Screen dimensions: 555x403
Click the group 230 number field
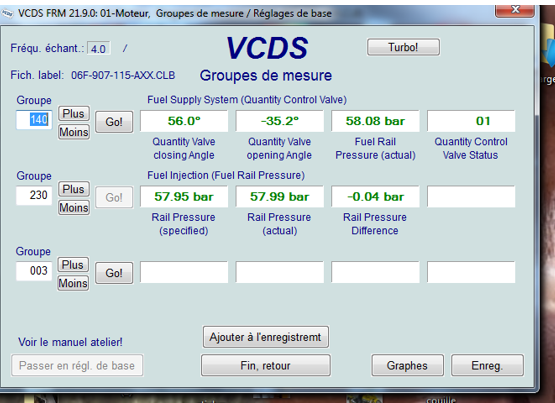[x=34, y=195]
